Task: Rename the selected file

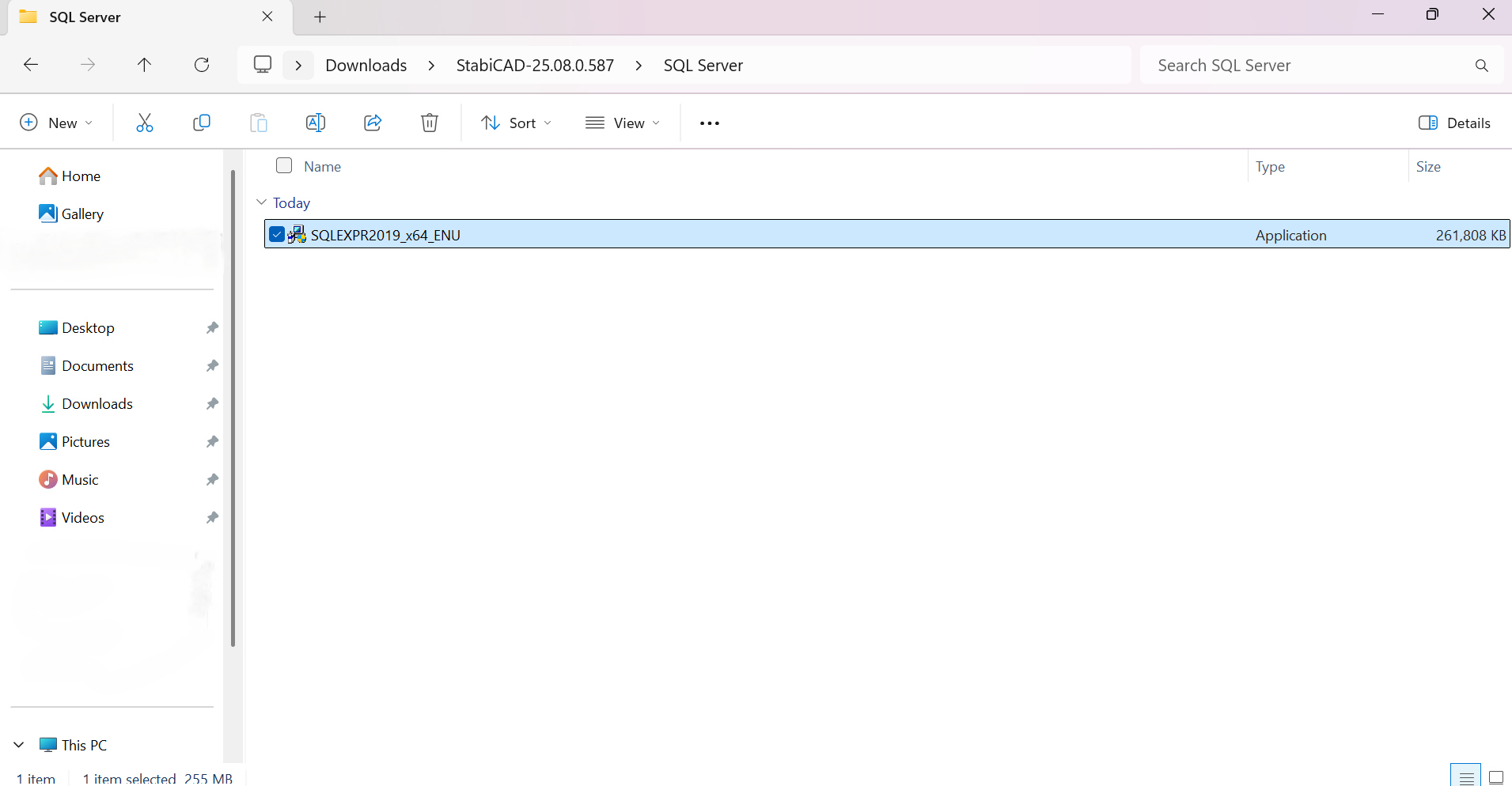Action: click(x=316, y=123)
